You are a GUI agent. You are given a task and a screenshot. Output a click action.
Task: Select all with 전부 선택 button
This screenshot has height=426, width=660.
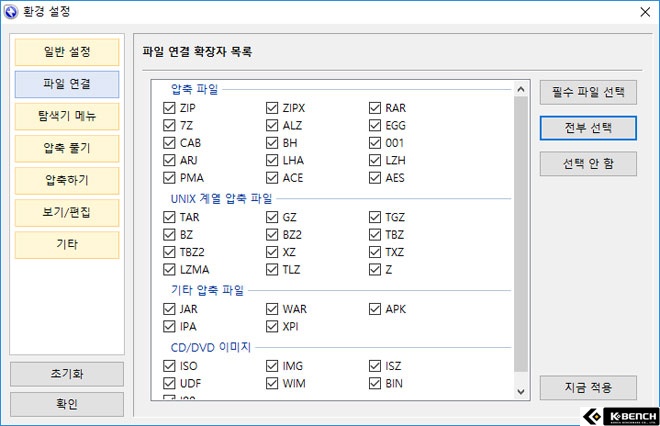point(588,128)
